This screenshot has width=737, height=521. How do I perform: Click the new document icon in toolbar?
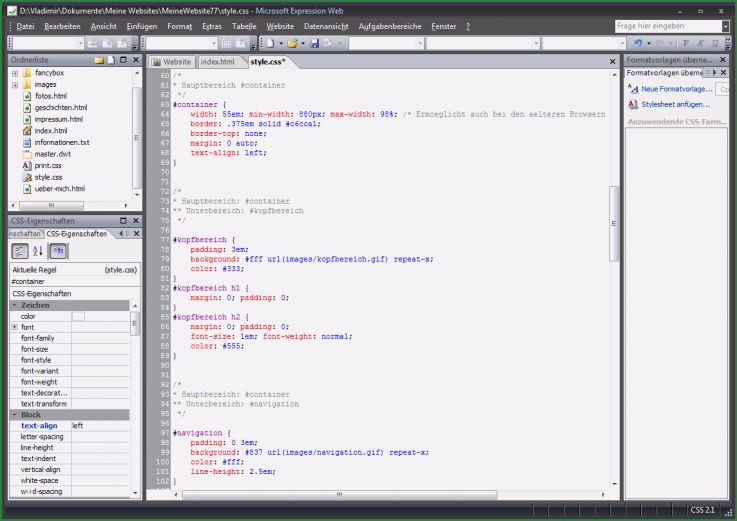pos(268,44)
